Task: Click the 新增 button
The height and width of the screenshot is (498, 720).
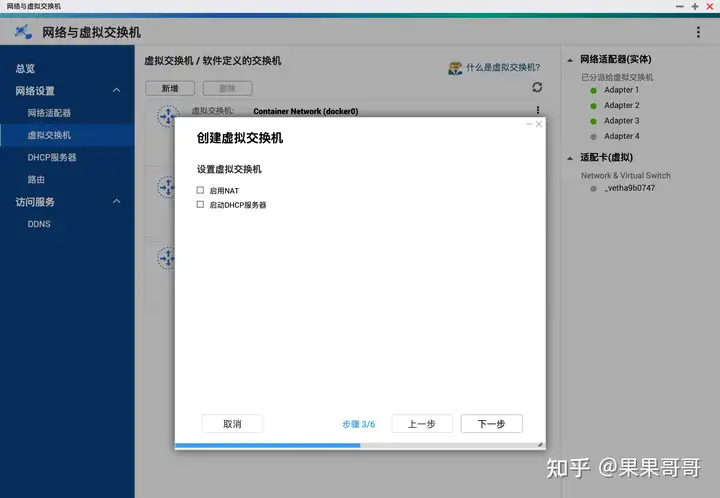Action: click(170, 88)
